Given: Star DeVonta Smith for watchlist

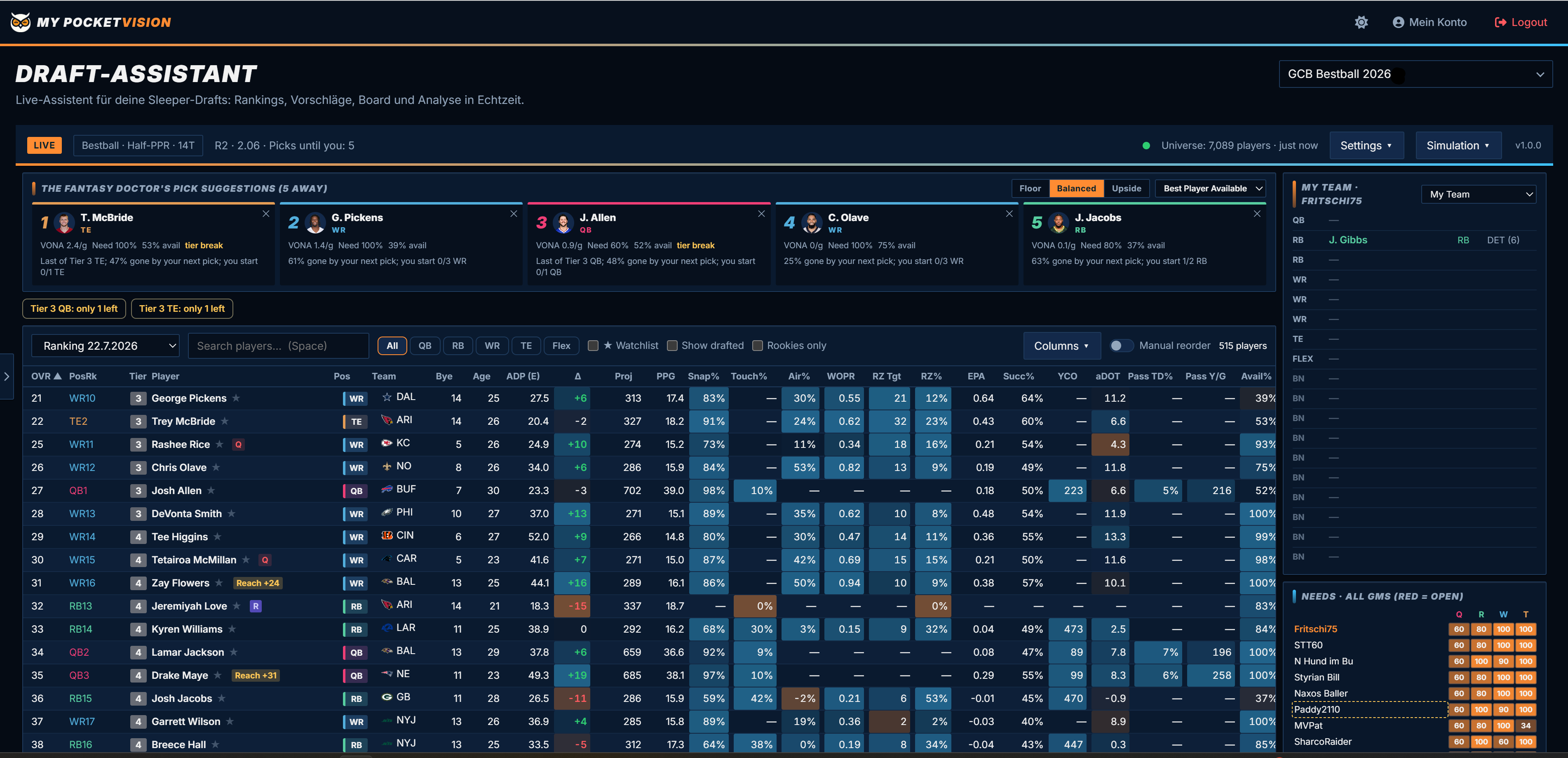Looking at the screenshot, I should point(231,513).
